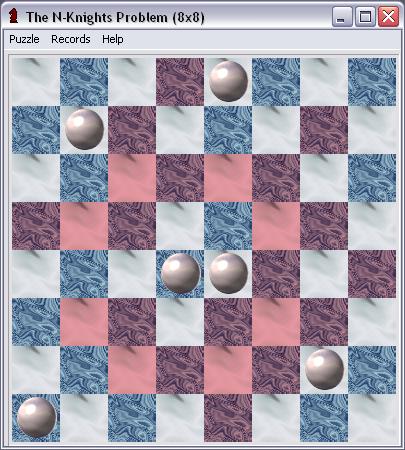Viewport: 405px width, 450px height.
Task: Open the Records menu
Action: coord(71,39)
